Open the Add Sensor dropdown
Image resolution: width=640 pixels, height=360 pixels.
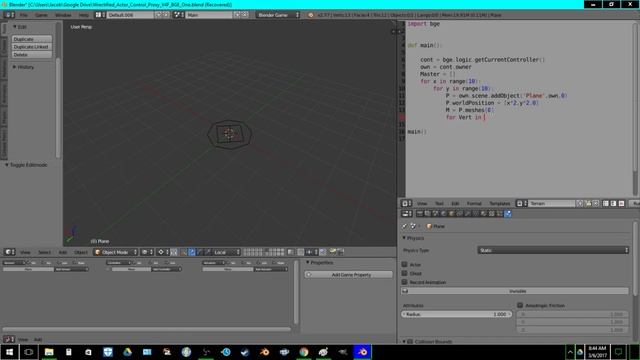[72, 269]
